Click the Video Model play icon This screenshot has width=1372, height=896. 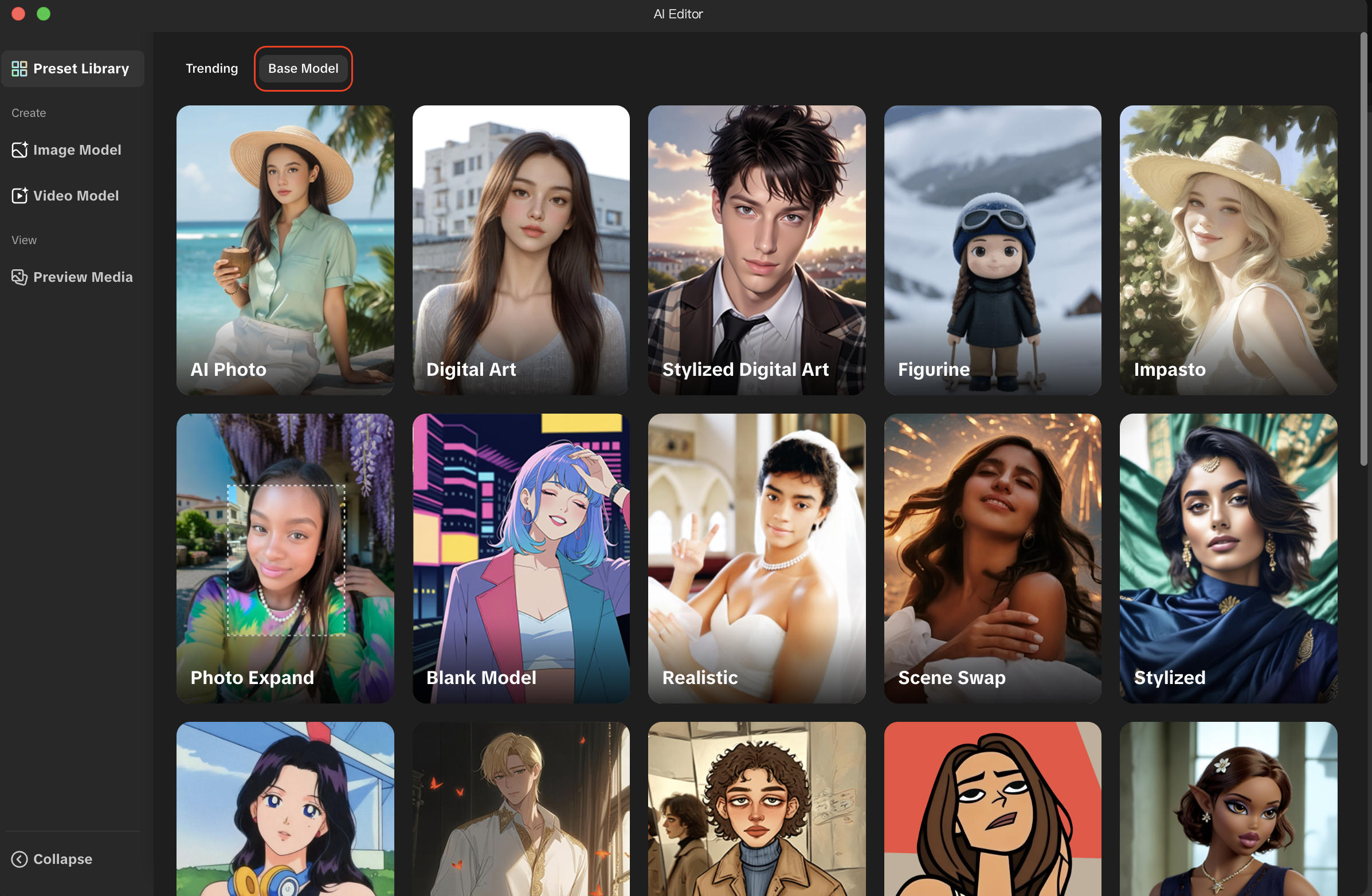coord(19,195)
